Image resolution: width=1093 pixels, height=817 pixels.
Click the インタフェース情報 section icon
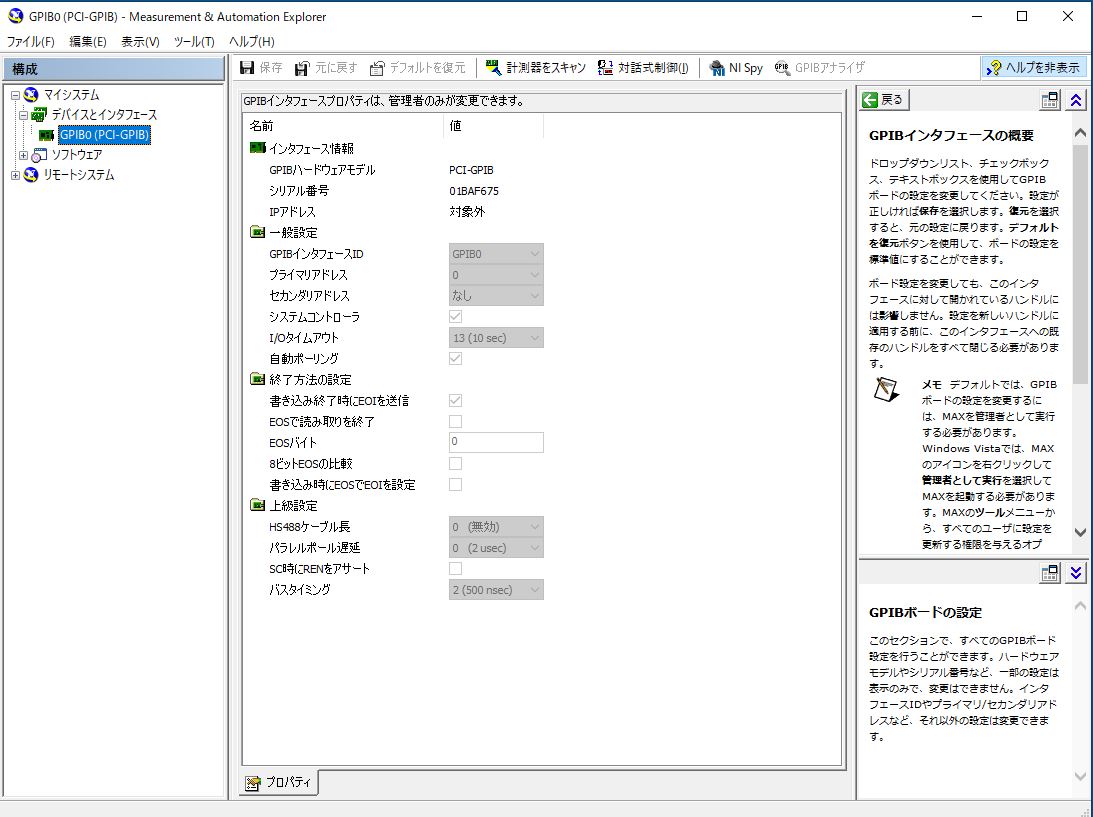click(x=257, y=148)
